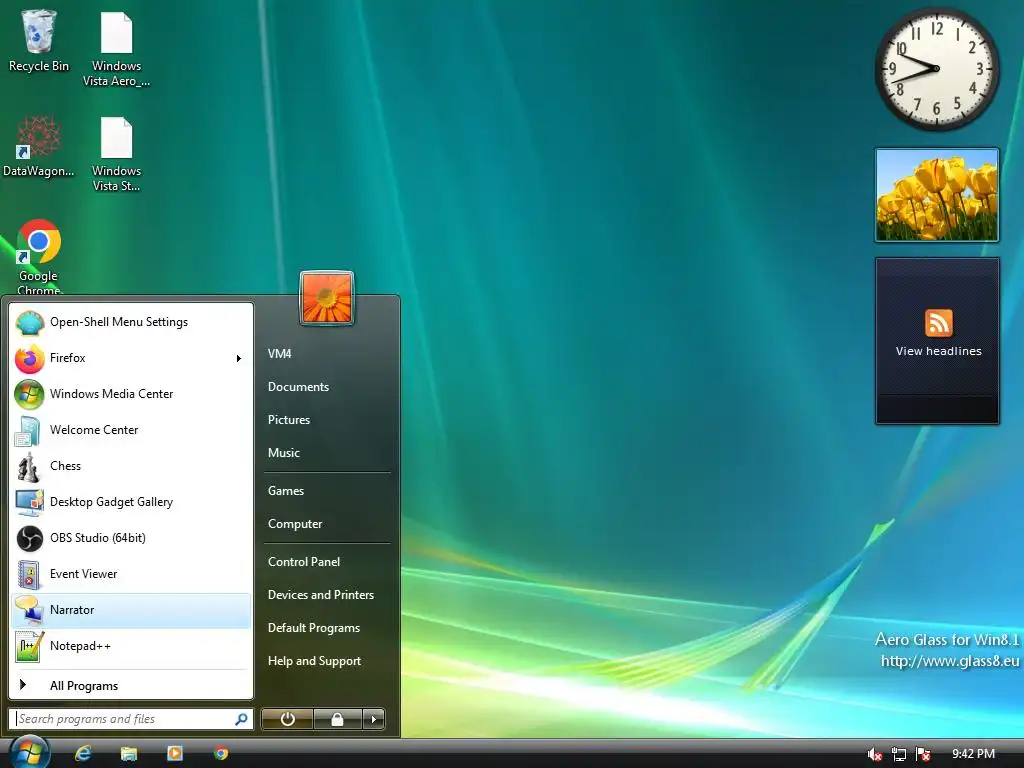Viewport: 1024px width, 768px height.
Task: Click the search magnifier icon
Action: (241, 719)
